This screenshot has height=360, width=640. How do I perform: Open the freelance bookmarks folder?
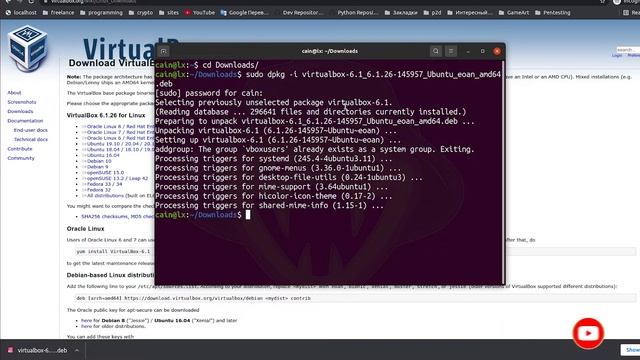point(58,13)
